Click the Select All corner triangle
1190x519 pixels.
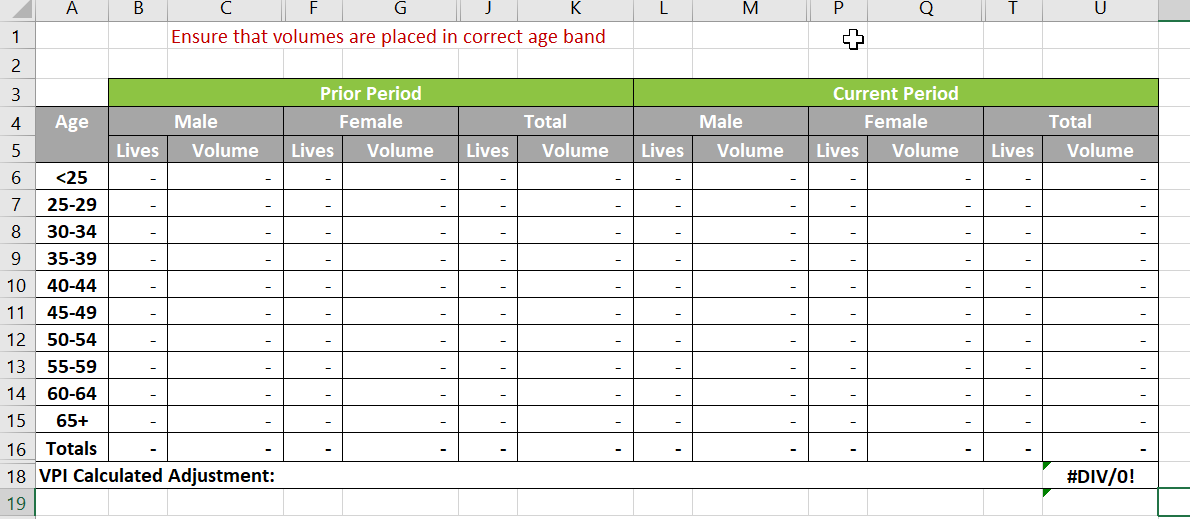tap(17, 10)
